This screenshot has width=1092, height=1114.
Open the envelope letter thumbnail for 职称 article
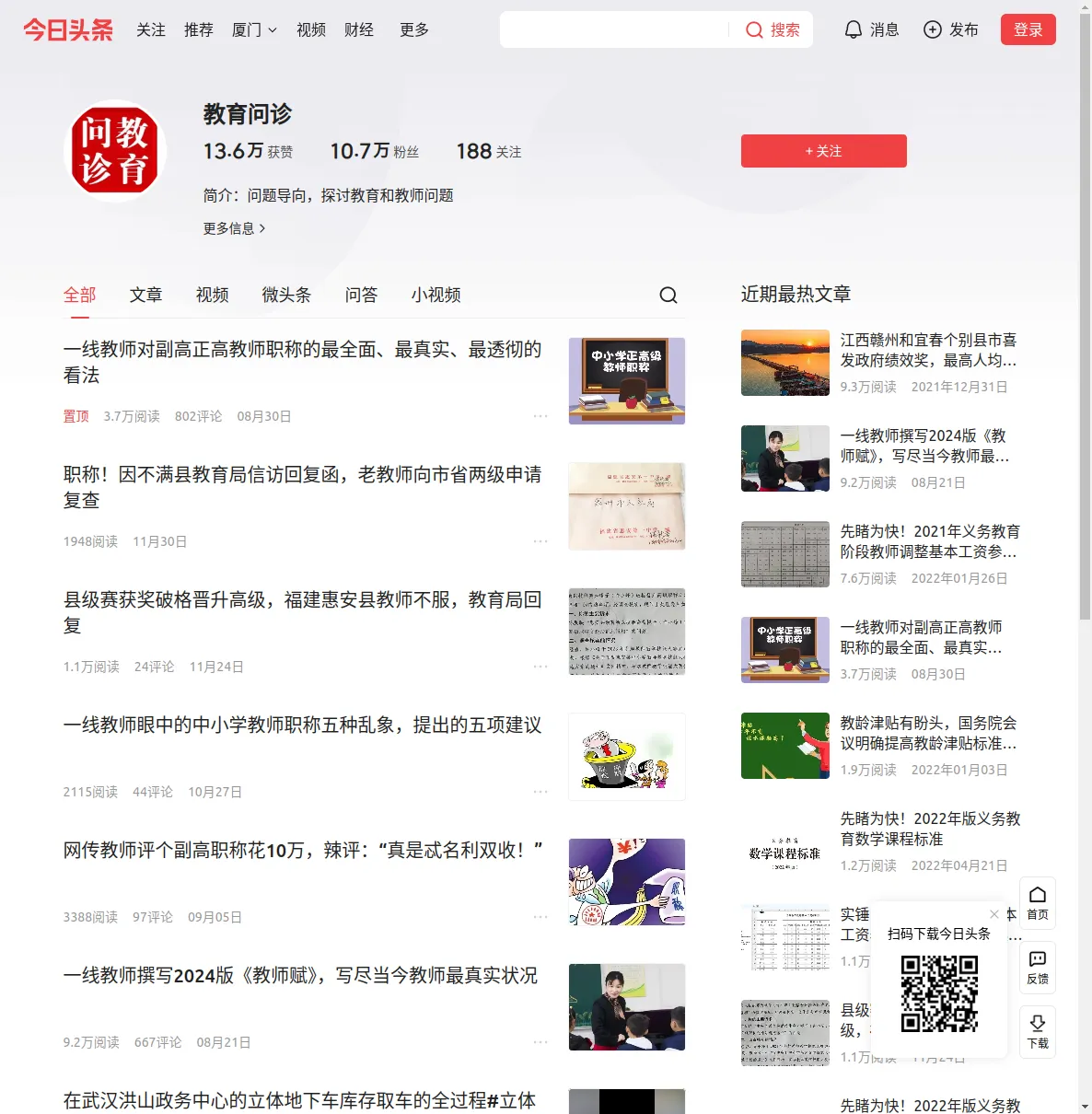coord(627,506)
